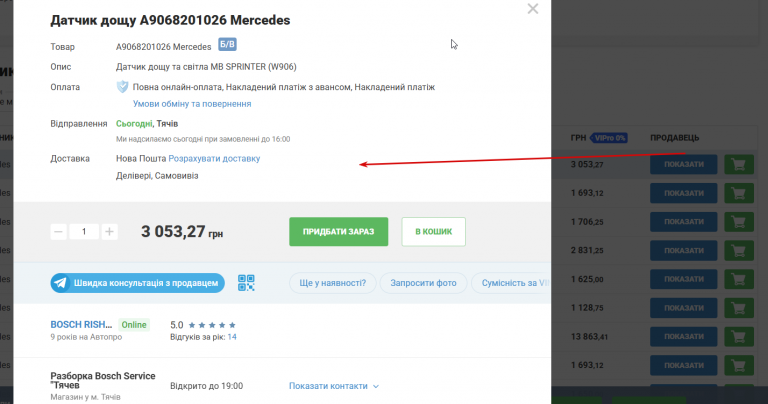Click Показати button for 1 706,25 row
Screen dimensions: 768x404
click(684, 222)
